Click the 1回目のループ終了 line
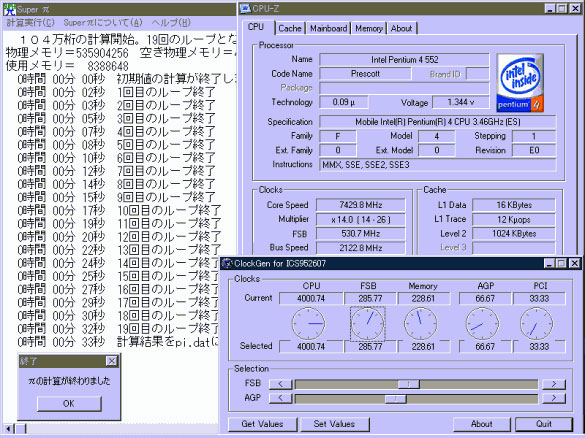 pos(116,92)
